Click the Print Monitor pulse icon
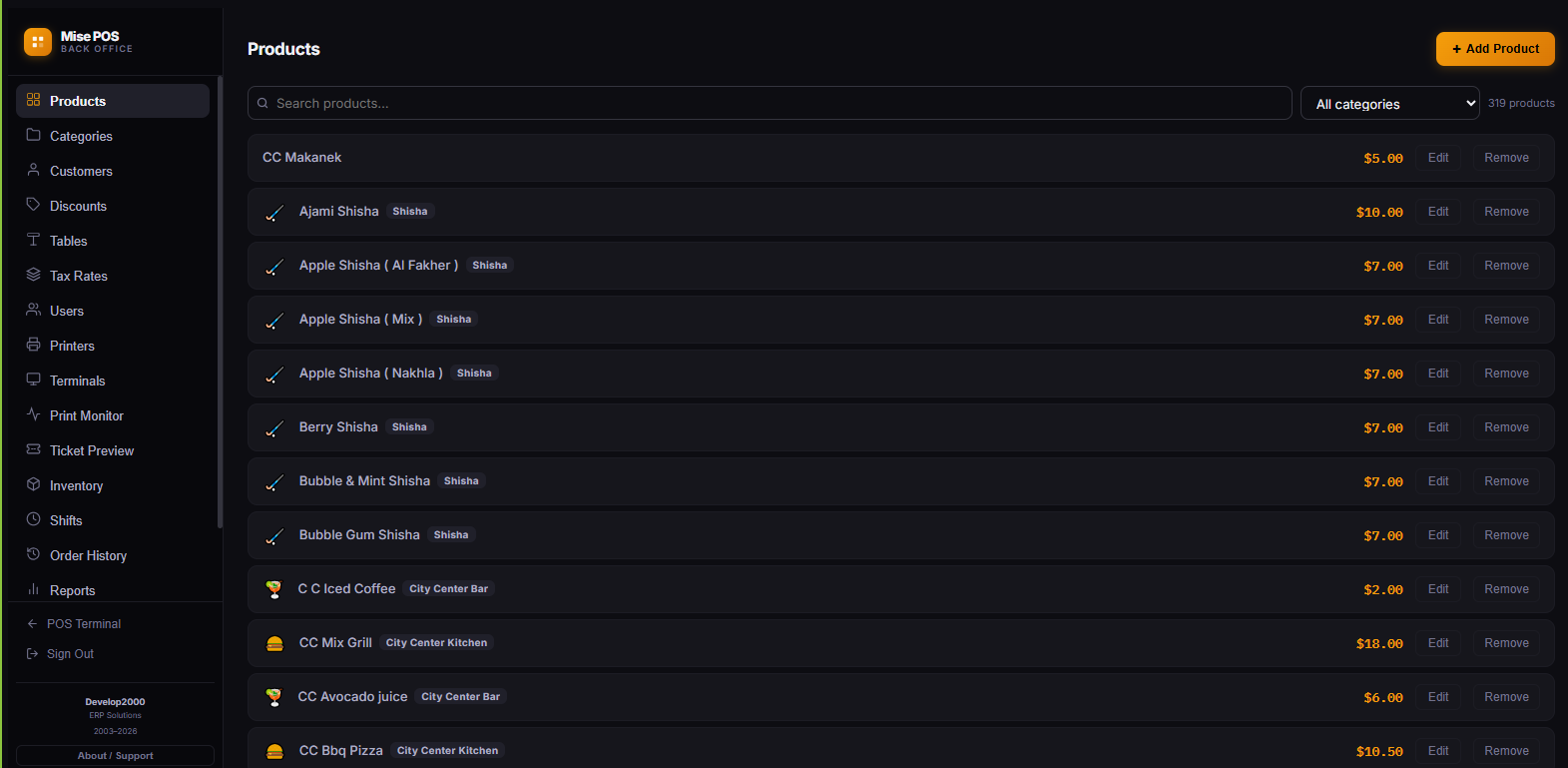1568x768 pixels. tap(33, 414)
